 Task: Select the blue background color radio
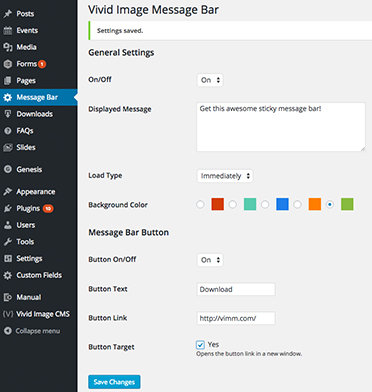point(265,204)
